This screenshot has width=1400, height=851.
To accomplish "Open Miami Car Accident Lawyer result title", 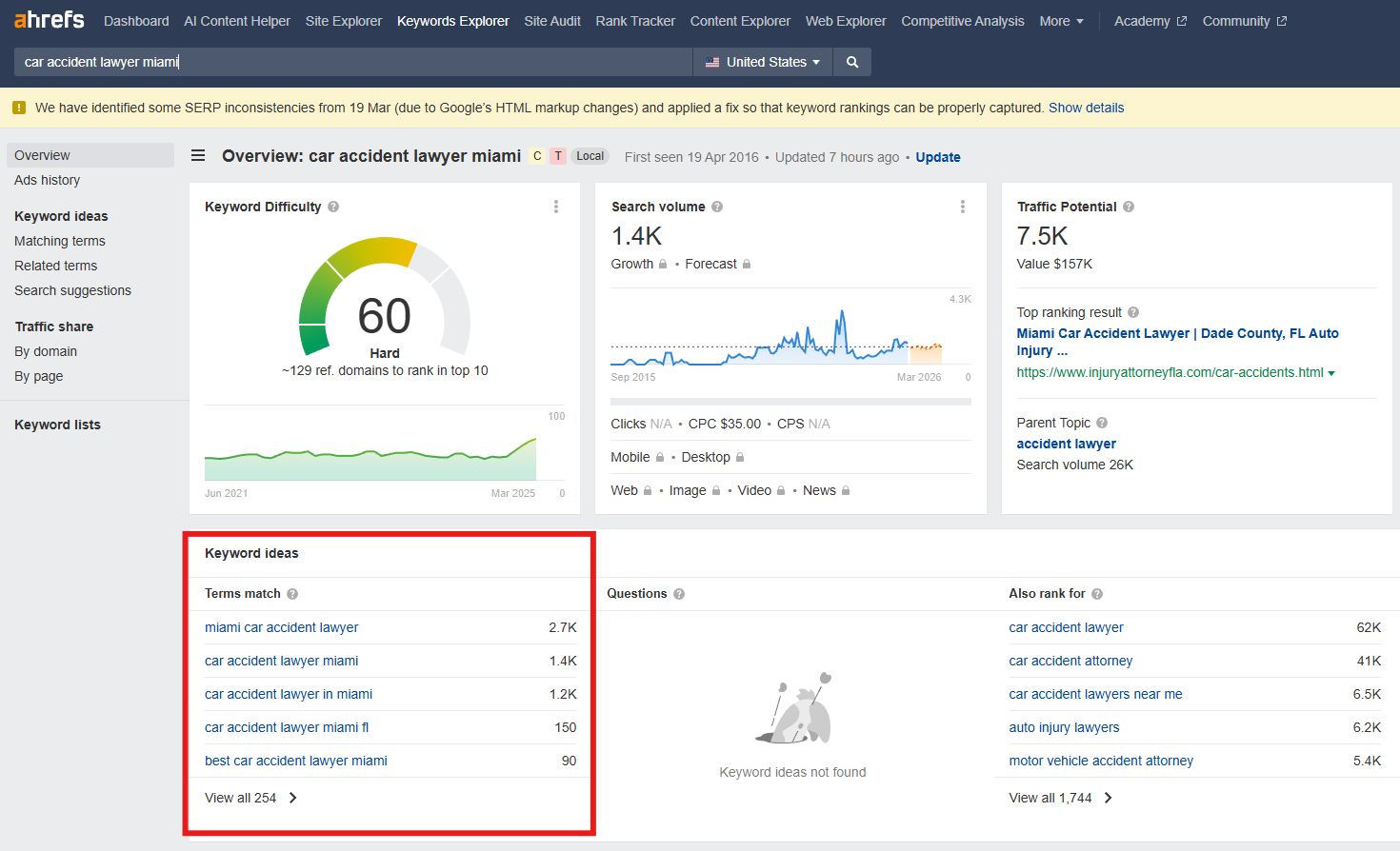I will [x=1178, y=342].
